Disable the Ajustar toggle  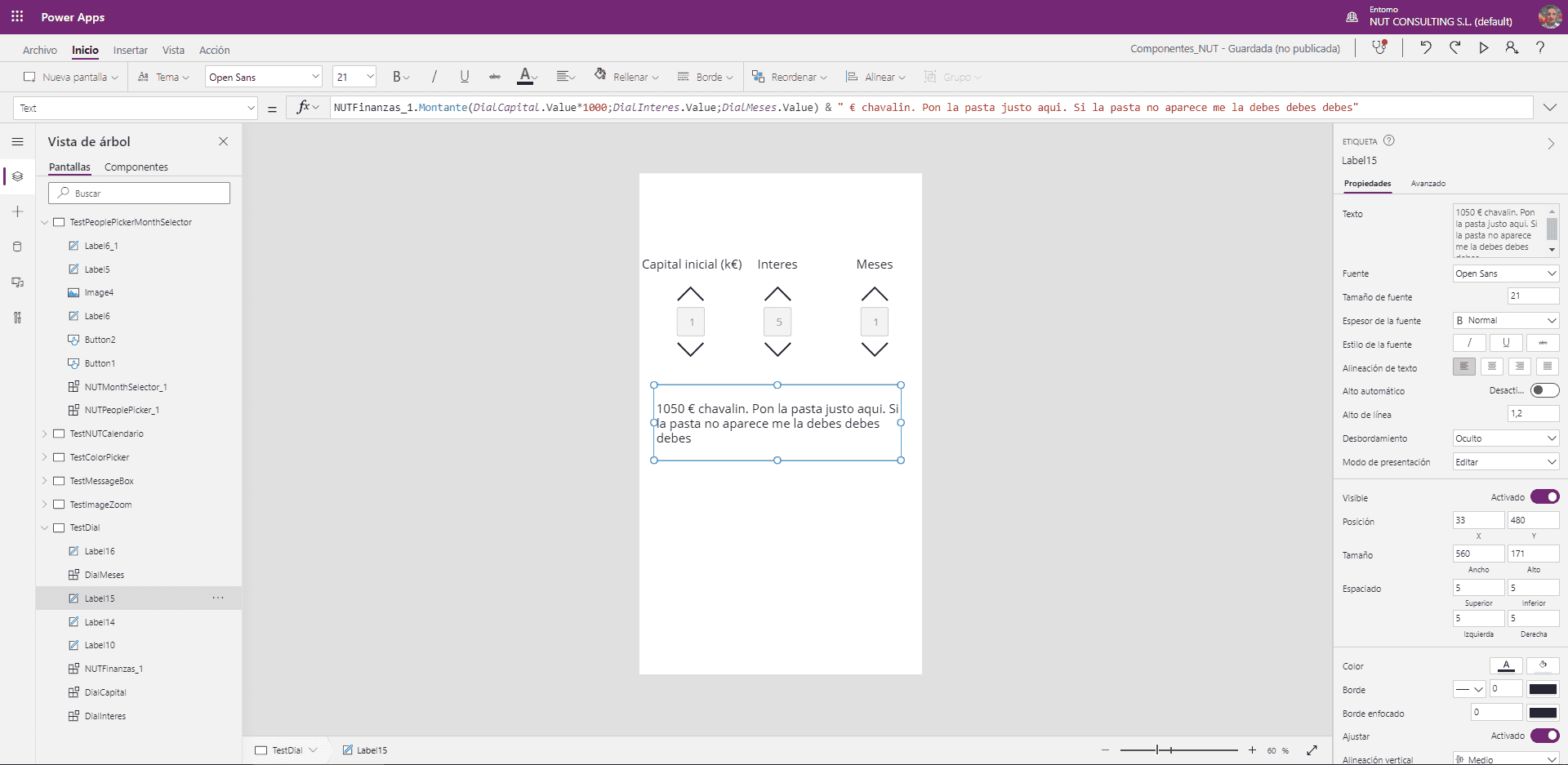tap(1544, 736)
